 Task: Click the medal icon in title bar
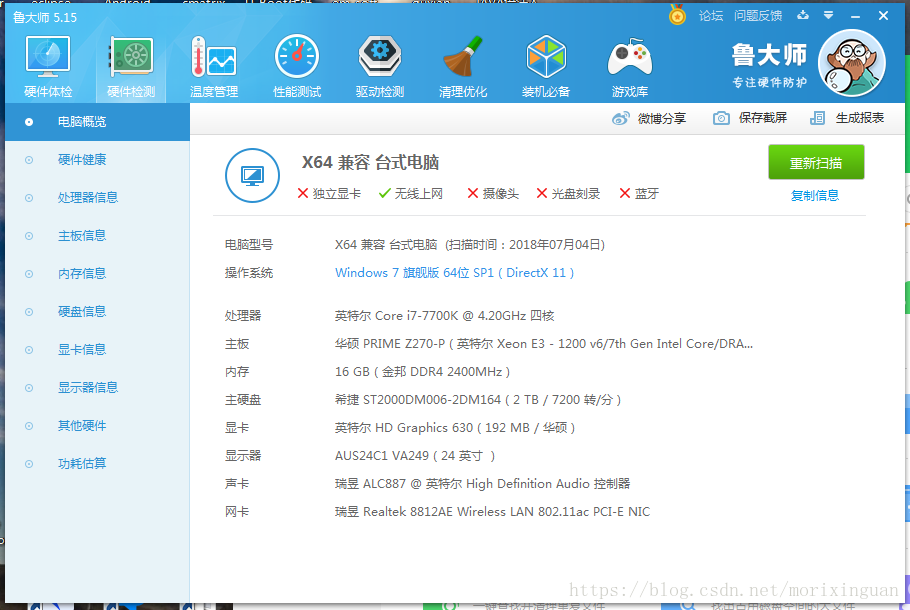pos(677,15)
